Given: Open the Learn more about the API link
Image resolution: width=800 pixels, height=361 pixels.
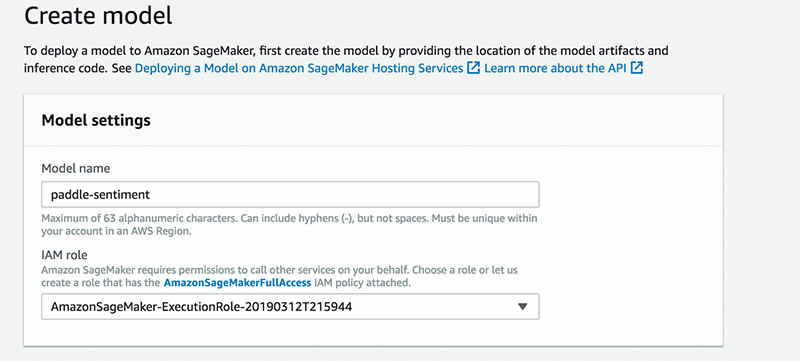Looking at the screenshot, I should click(555, 68).
